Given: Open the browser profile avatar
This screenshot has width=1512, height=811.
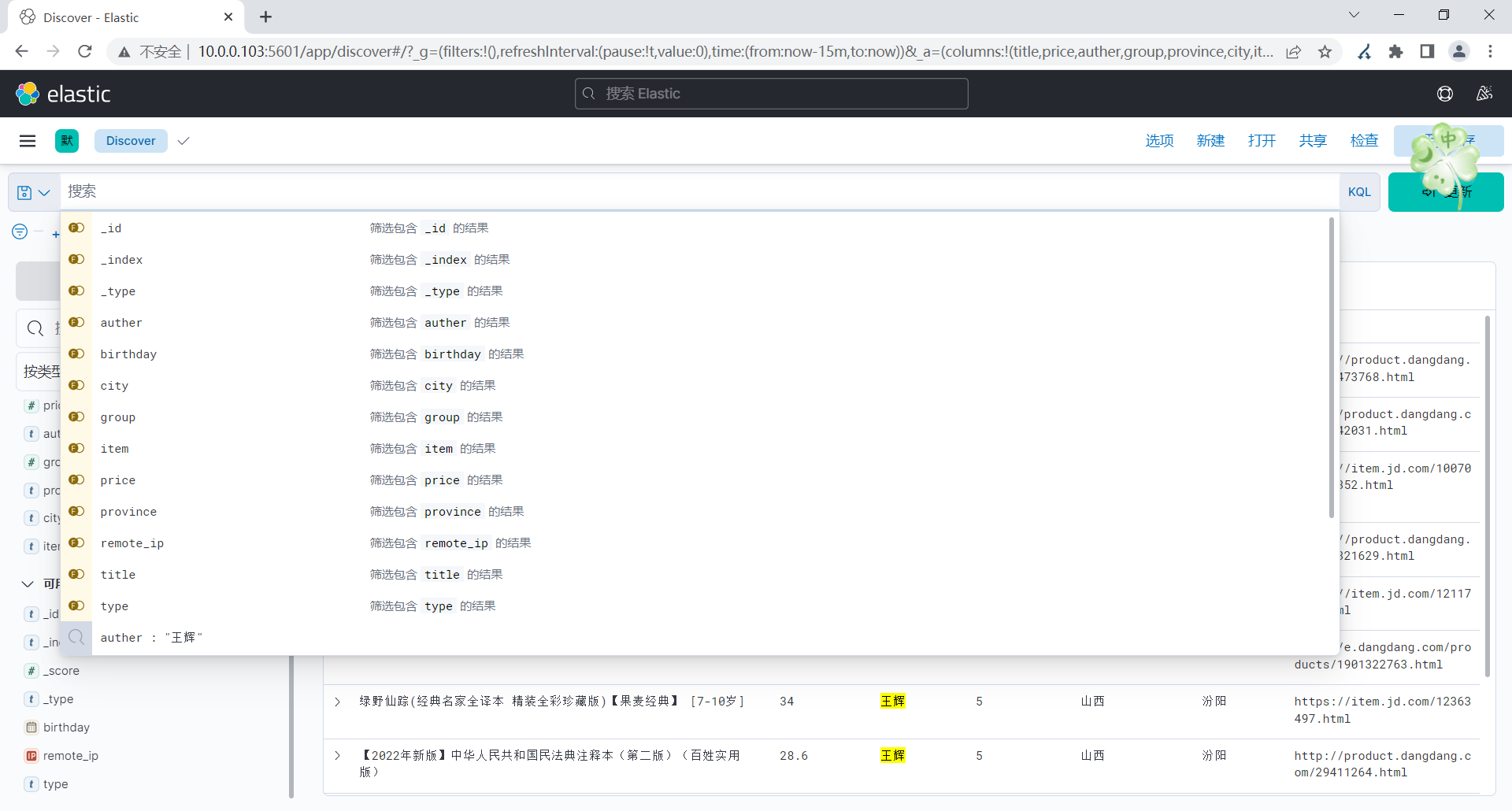Looking at the screenshot, I should [x=1459, y=51].
